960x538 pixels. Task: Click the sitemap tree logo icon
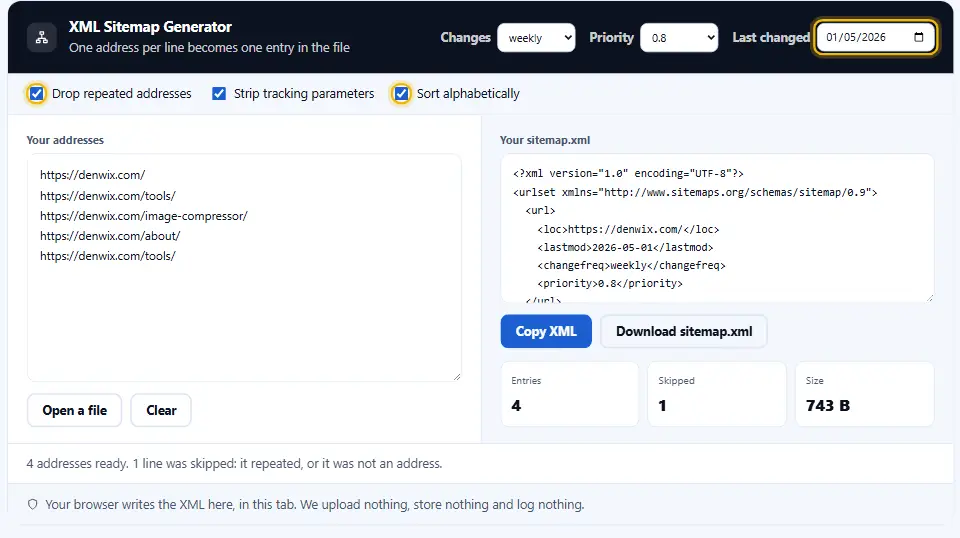(42, 37)
